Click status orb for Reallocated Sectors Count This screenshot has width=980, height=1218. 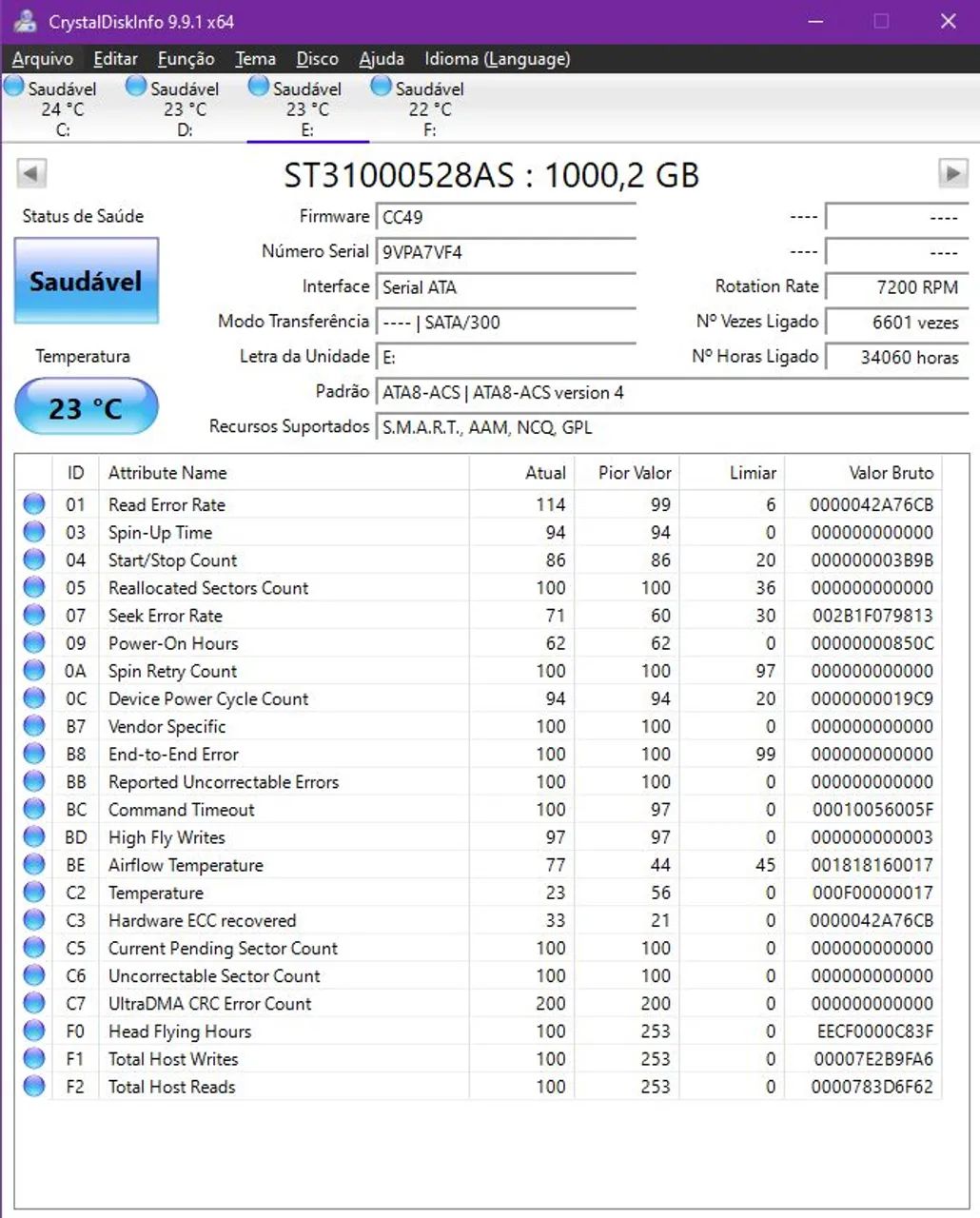click(34, 587)
